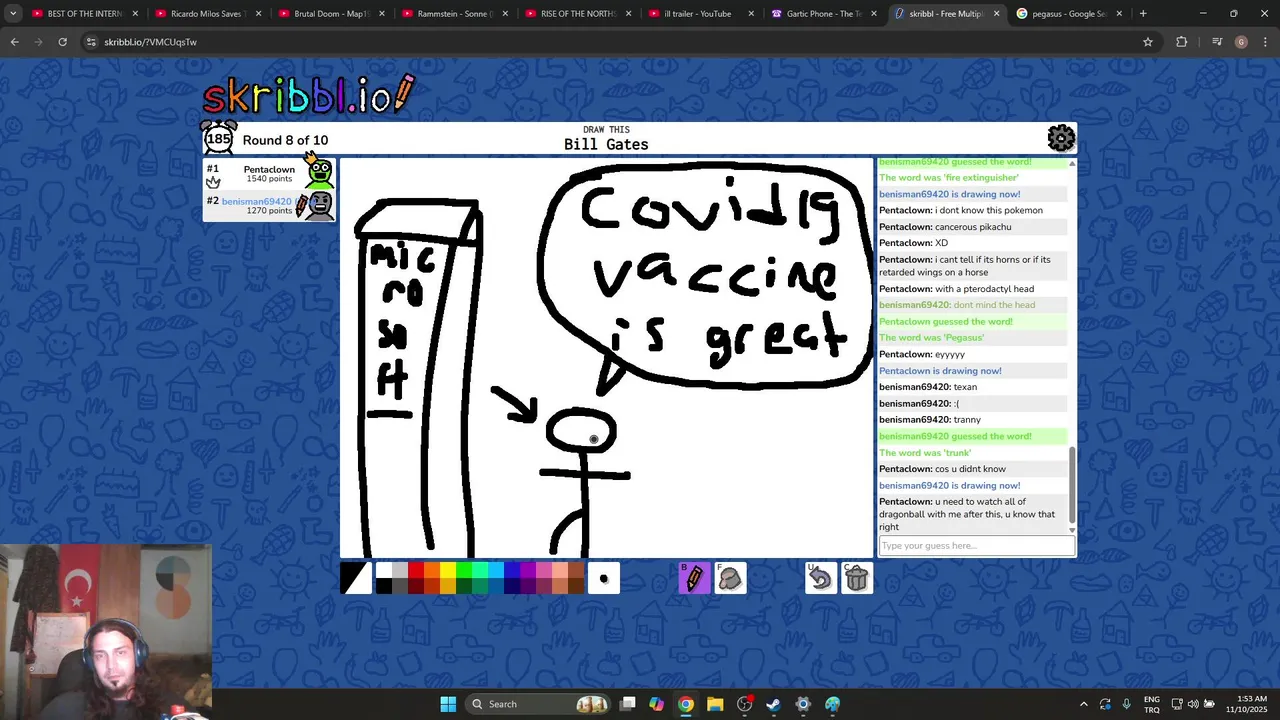Show hidden system tray icons chevron

point(1083,704)
